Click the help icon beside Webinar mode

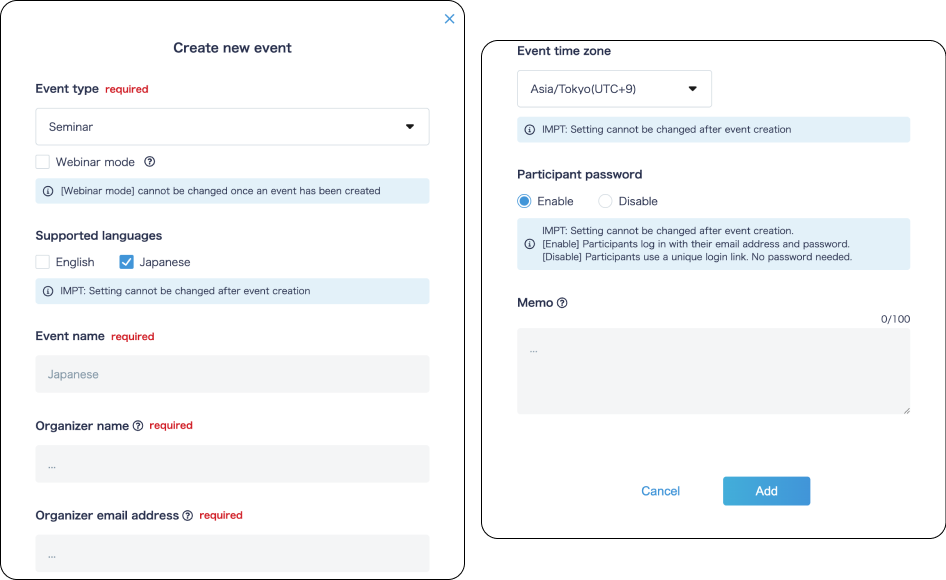click(x=150, y=162)
